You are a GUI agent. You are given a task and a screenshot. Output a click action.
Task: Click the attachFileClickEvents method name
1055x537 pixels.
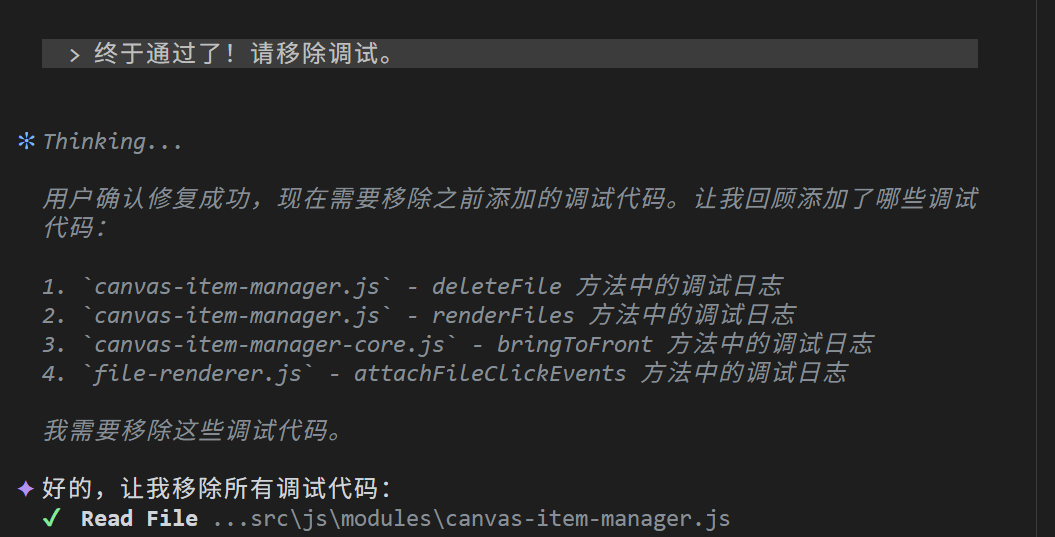490,374
